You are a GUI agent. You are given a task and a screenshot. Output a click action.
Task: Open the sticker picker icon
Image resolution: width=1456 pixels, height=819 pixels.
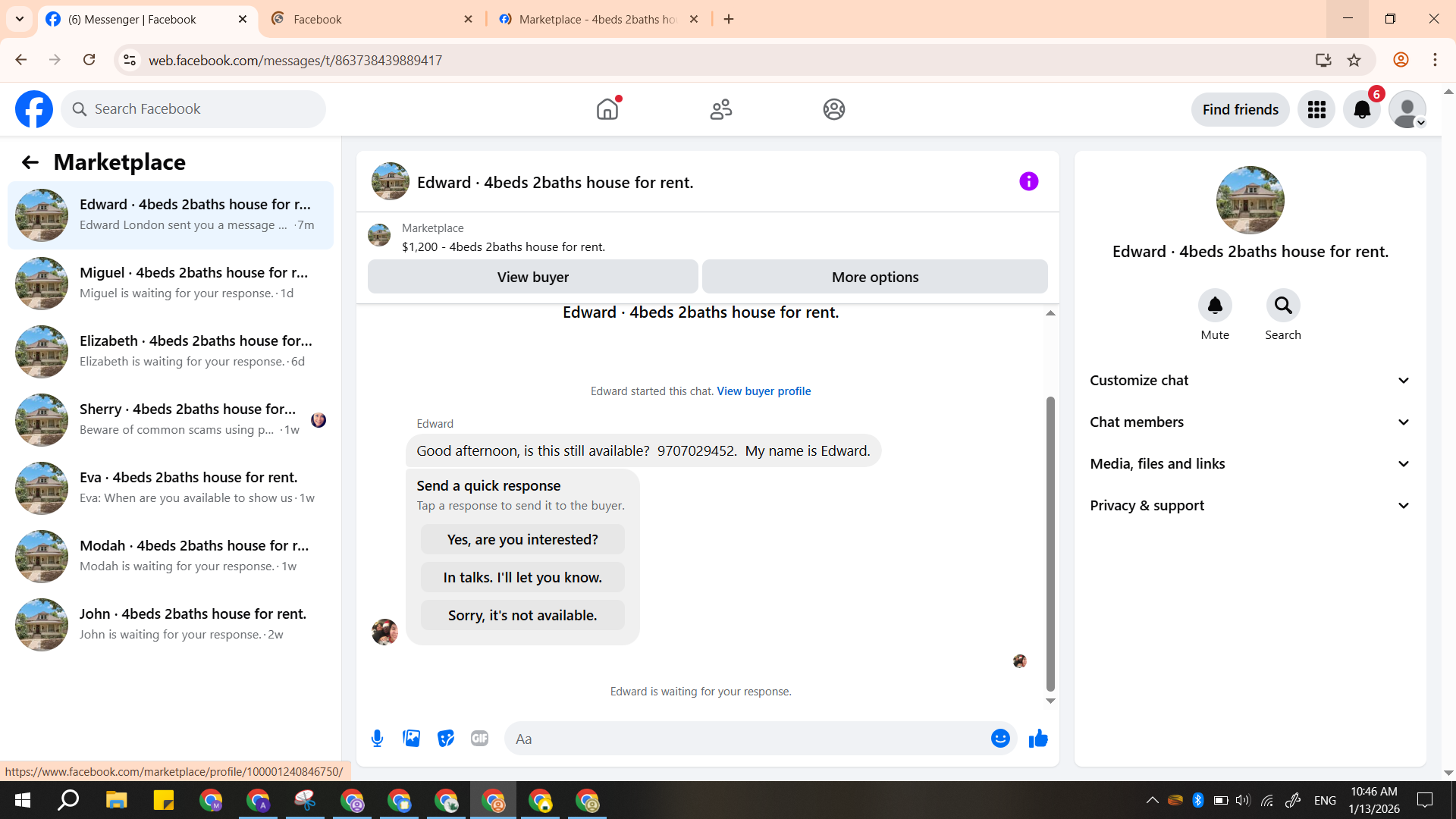(446, 739)
